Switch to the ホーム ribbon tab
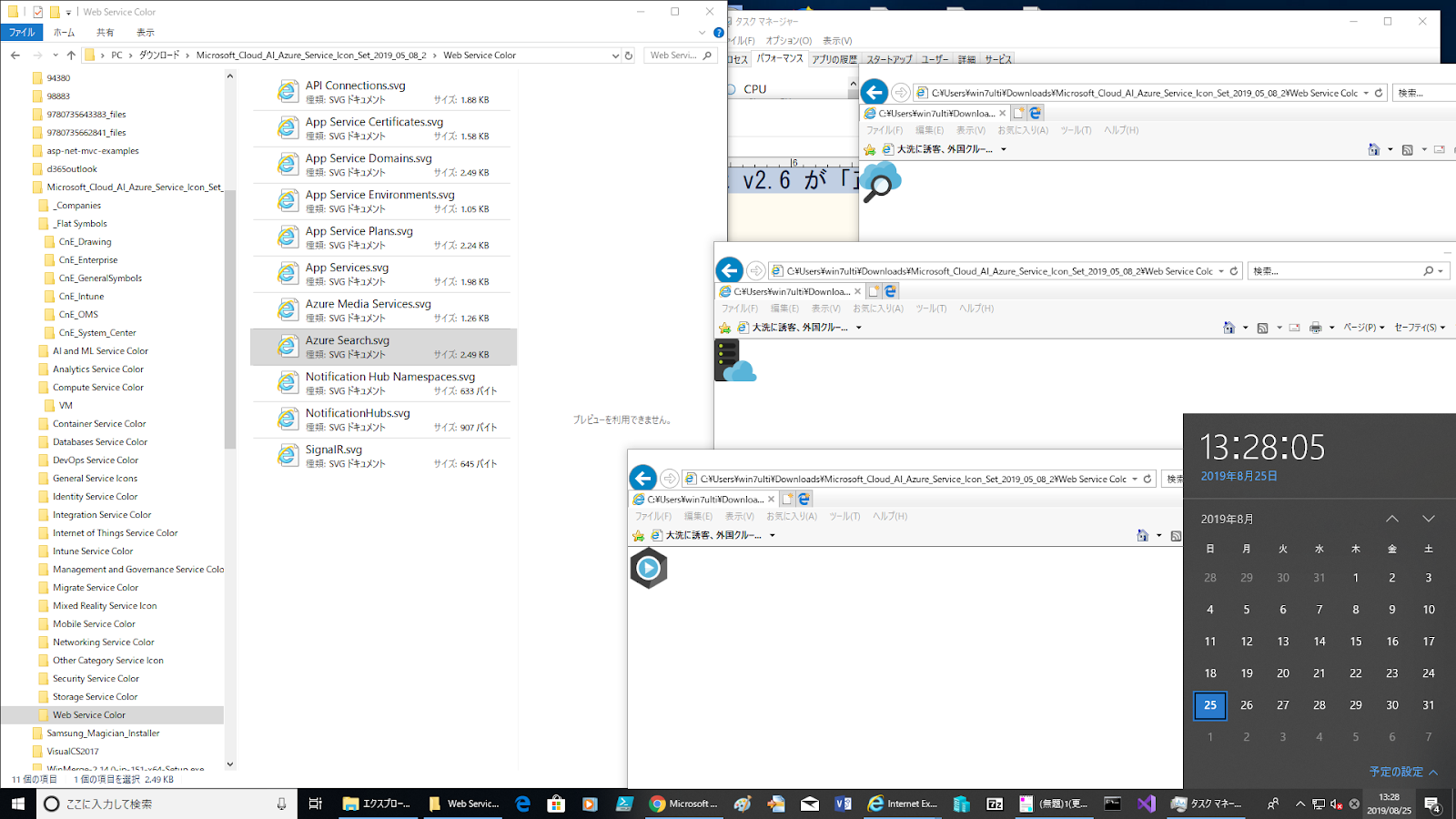 point(64,33)
